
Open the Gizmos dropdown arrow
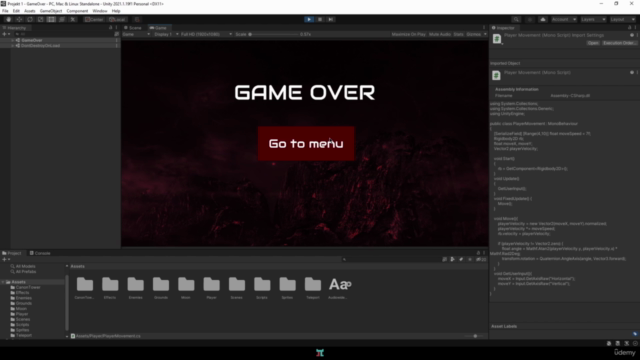click(x=485, y=34)
